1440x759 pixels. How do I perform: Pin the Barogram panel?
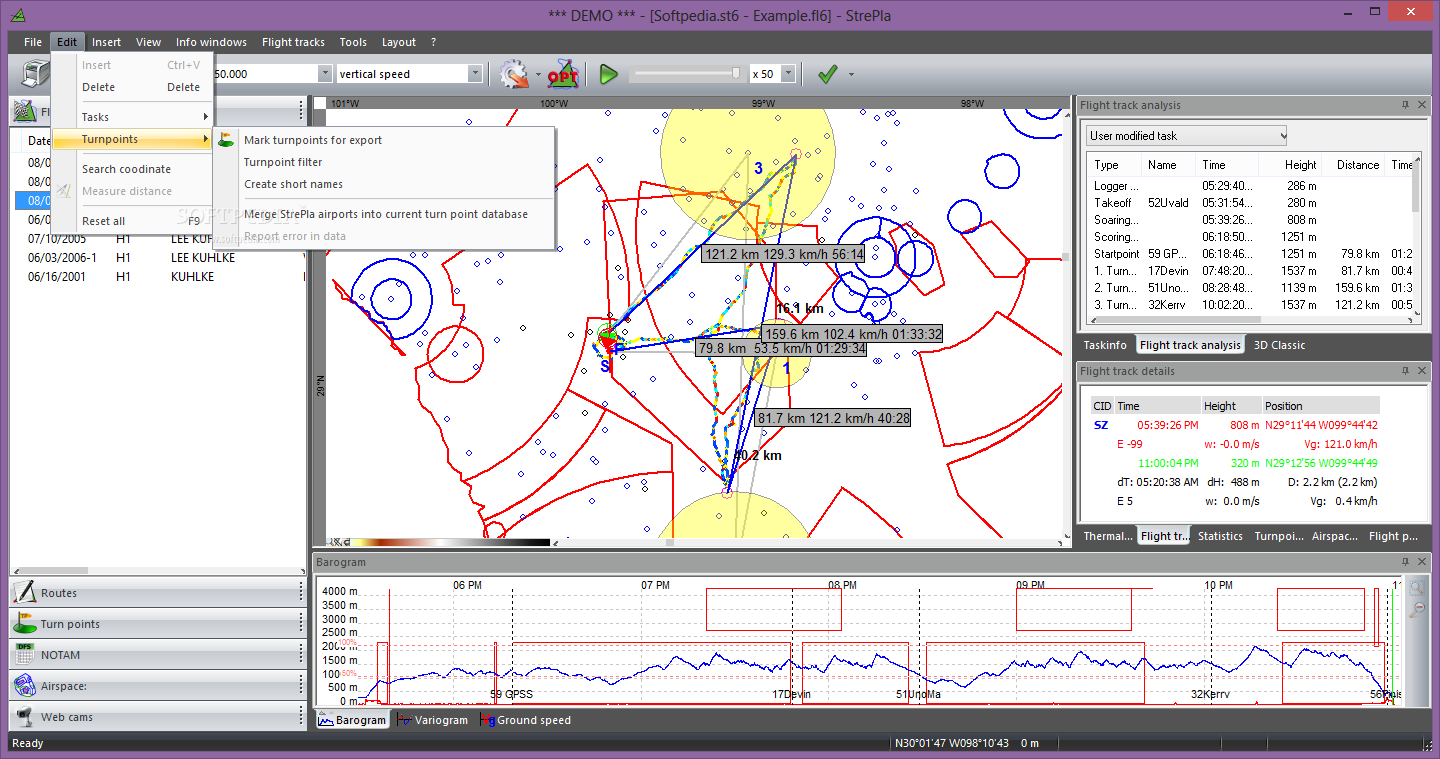[1405, 562]
